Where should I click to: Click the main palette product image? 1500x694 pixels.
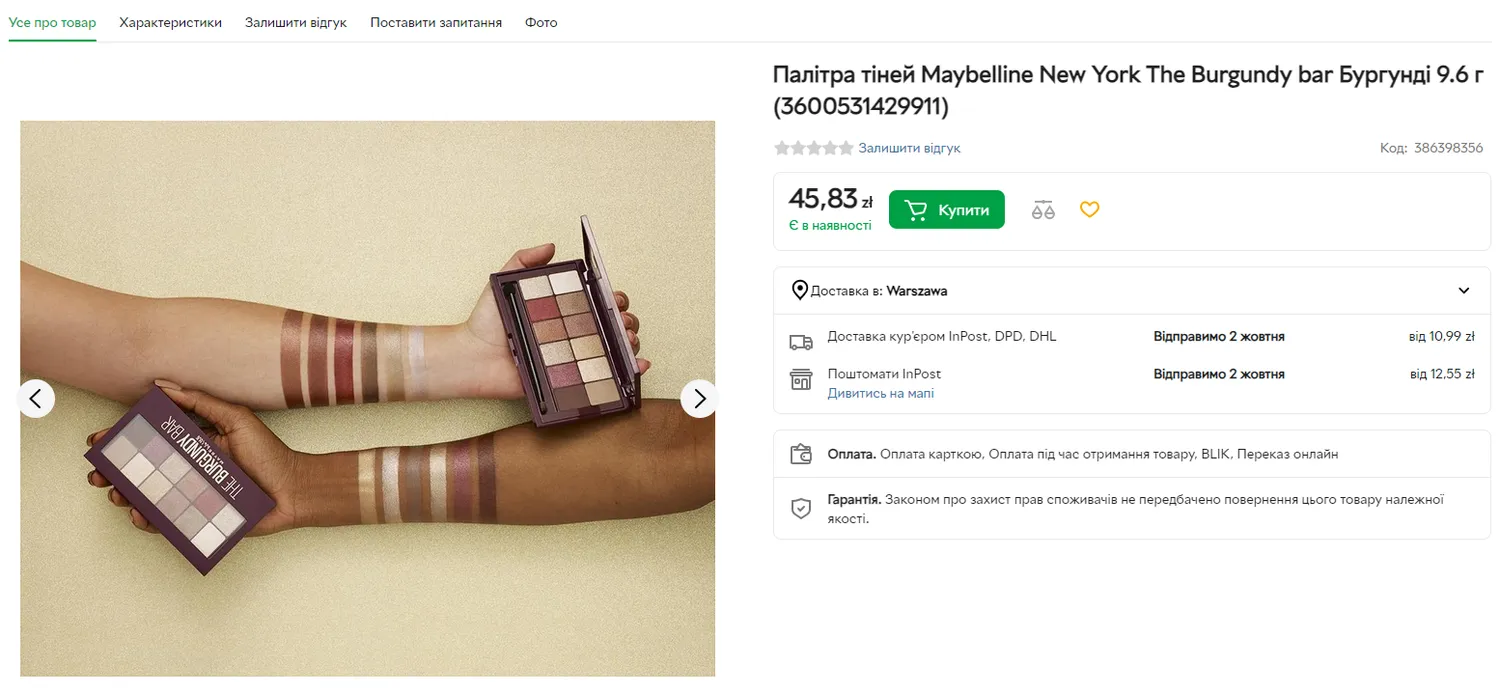367,399
